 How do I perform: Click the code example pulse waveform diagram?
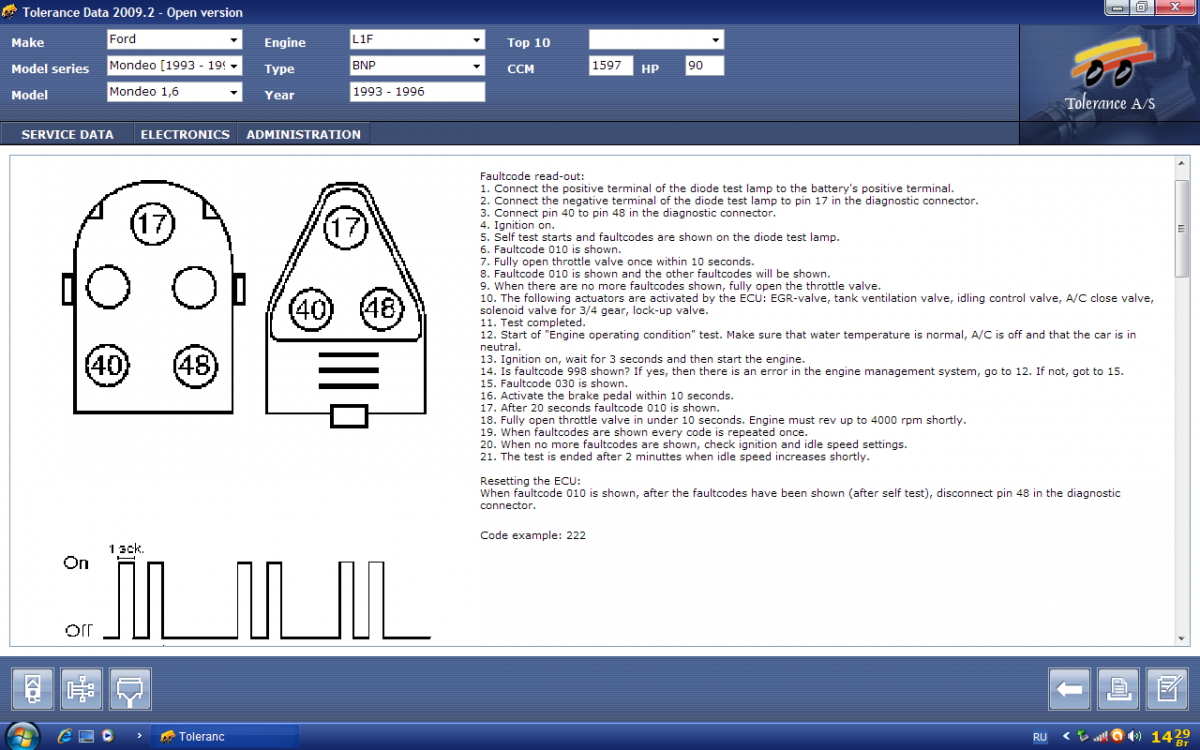click(x=246, y=592)
